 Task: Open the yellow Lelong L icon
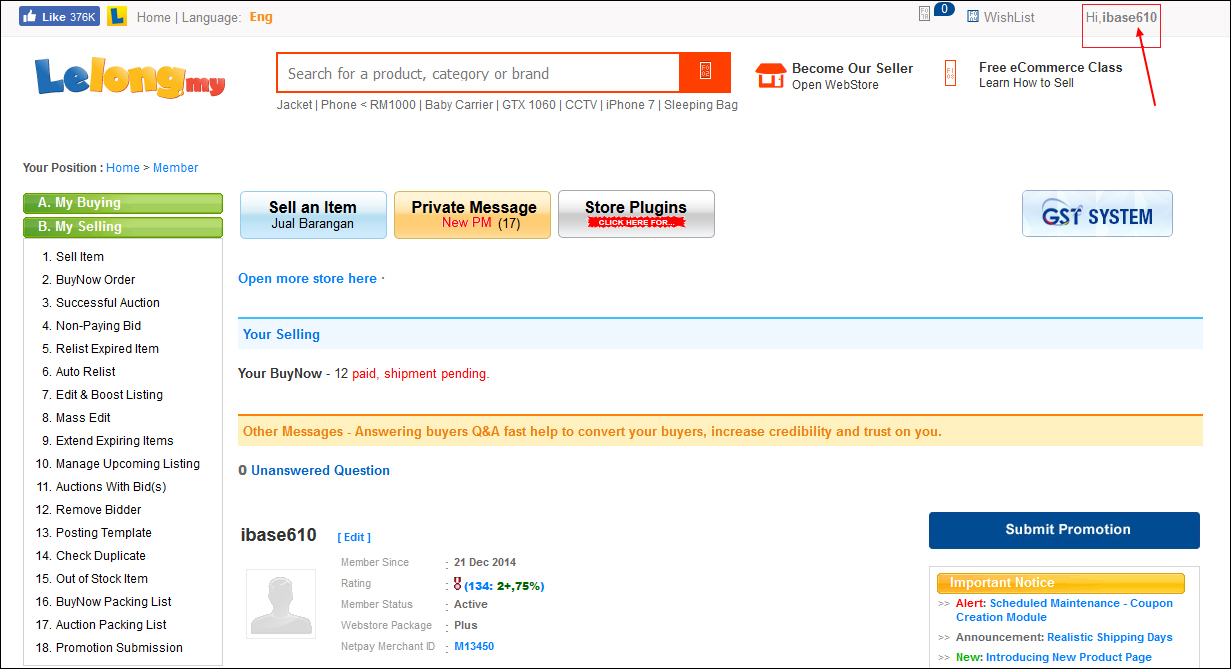[117, 17]
